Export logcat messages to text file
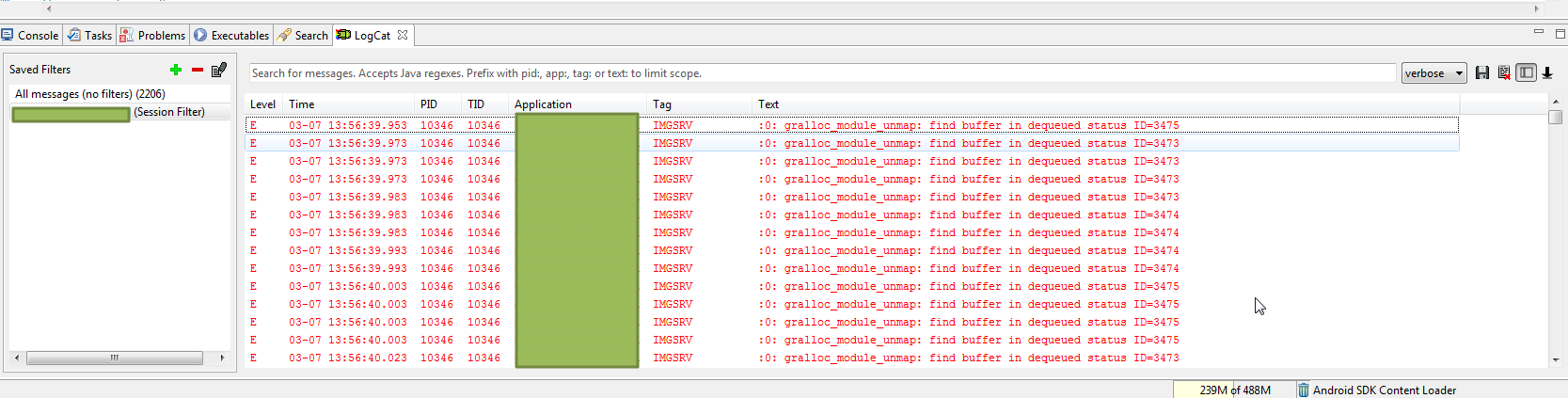1568x398 pixels. pos(1482,73)
